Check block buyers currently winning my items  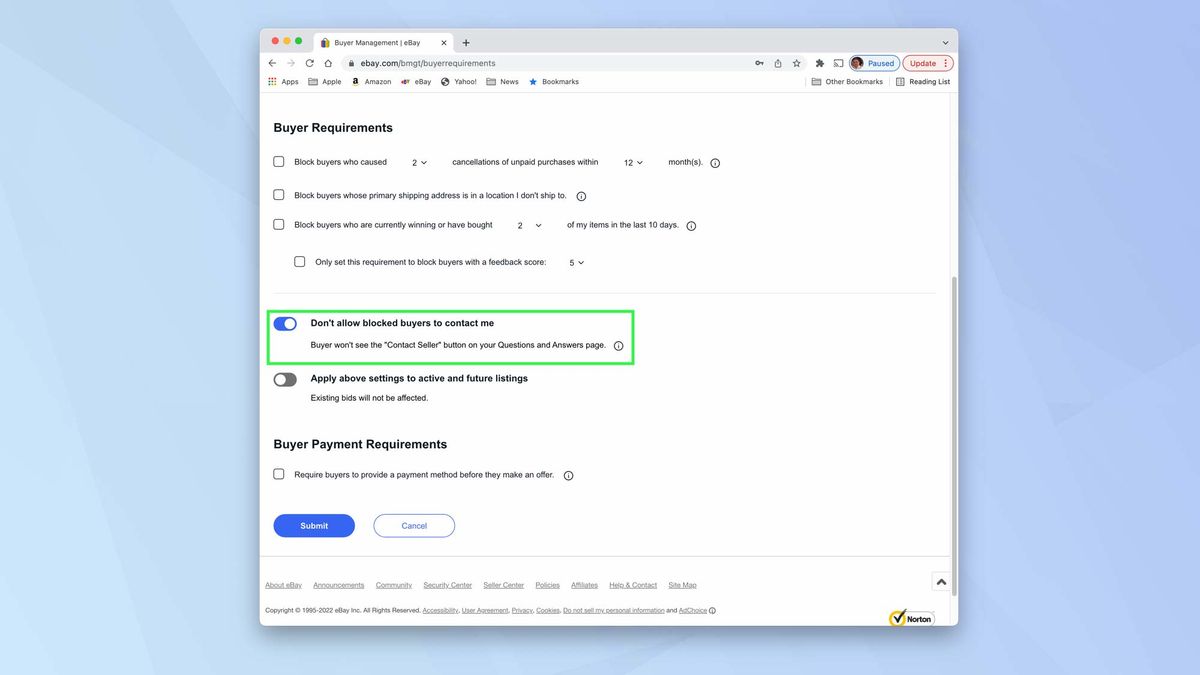279,225
